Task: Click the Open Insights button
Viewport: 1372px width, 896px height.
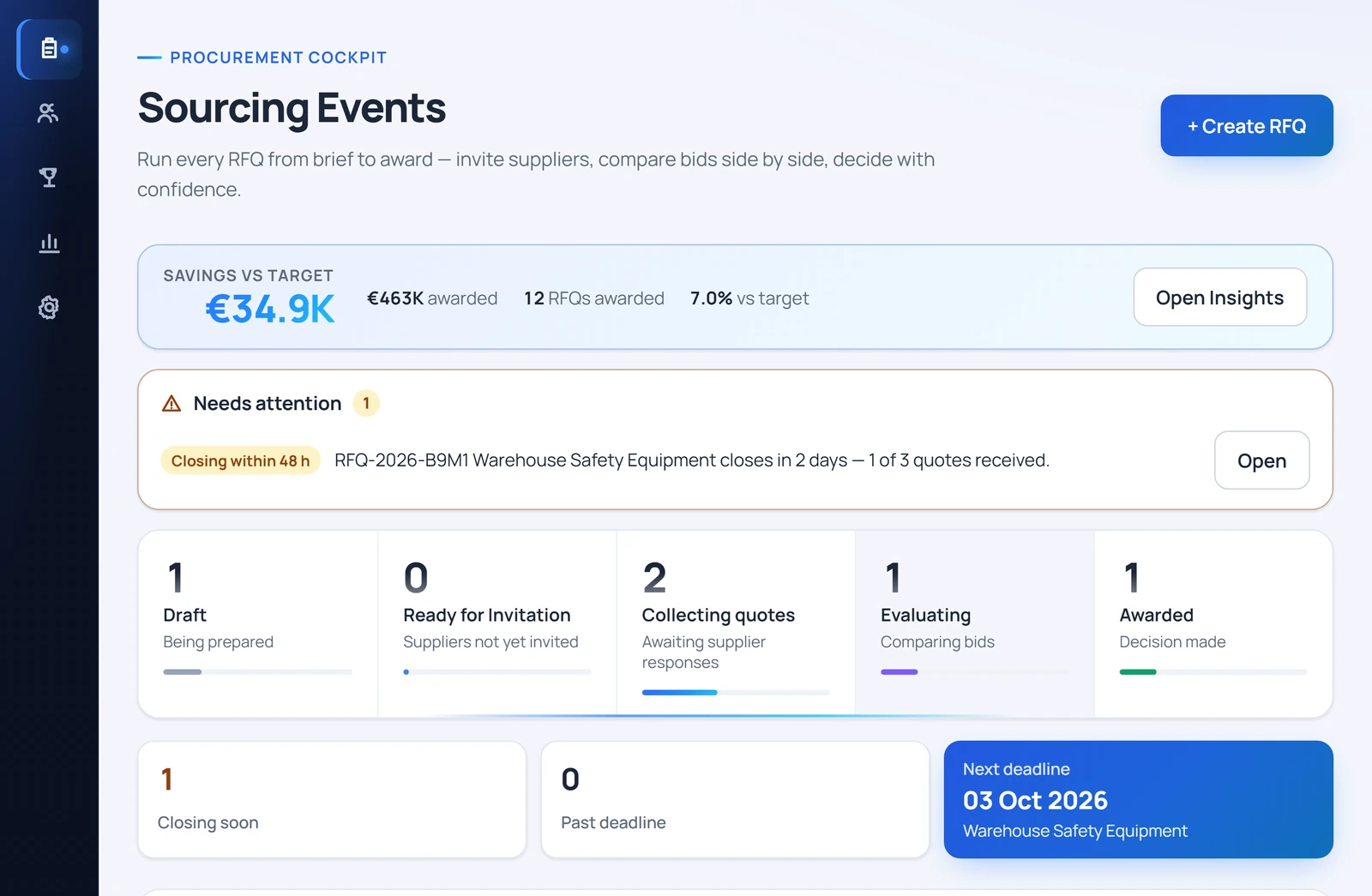Action: click(x=1220, y=298)
